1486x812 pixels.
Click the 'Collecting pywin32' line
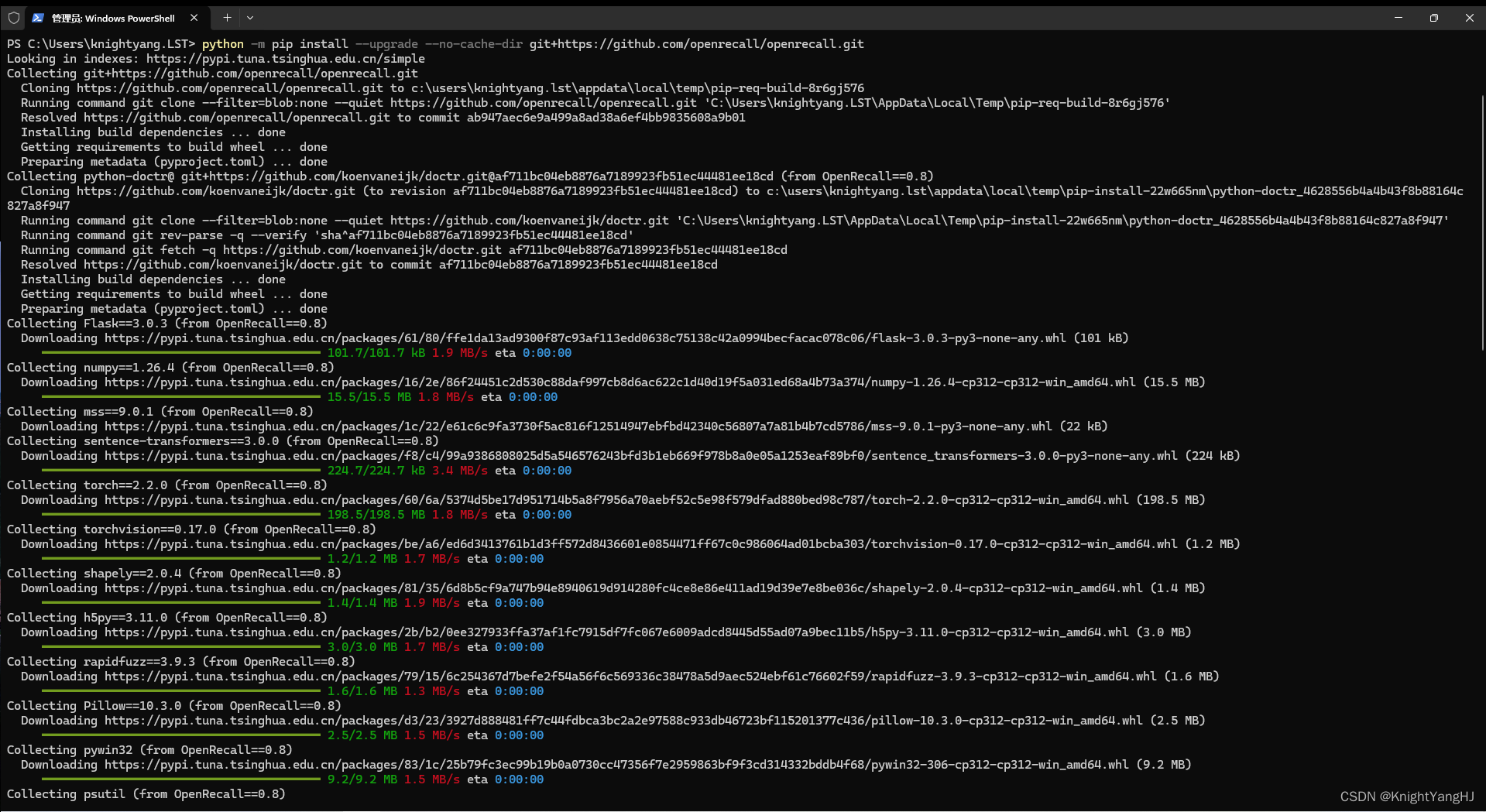point(149,750)
